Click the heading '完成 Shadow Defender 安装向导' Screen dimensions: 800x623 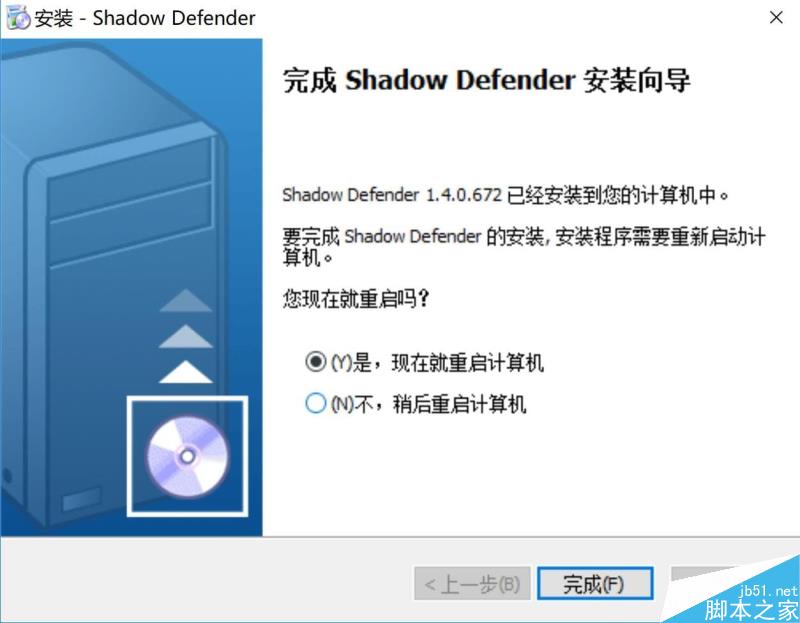pos(487,80)
